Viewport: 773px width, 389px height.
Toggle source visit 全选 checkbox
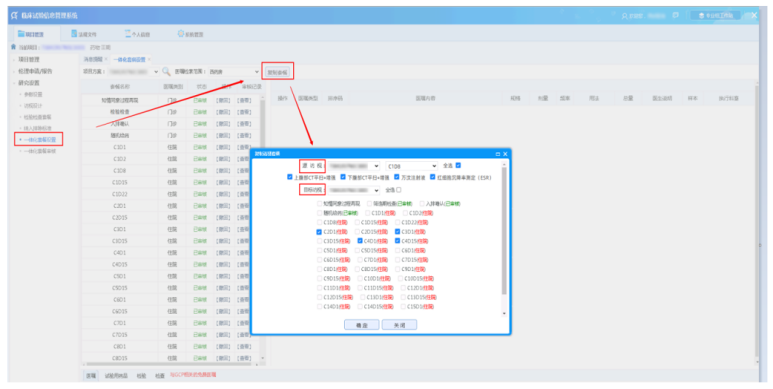(458, 165)
